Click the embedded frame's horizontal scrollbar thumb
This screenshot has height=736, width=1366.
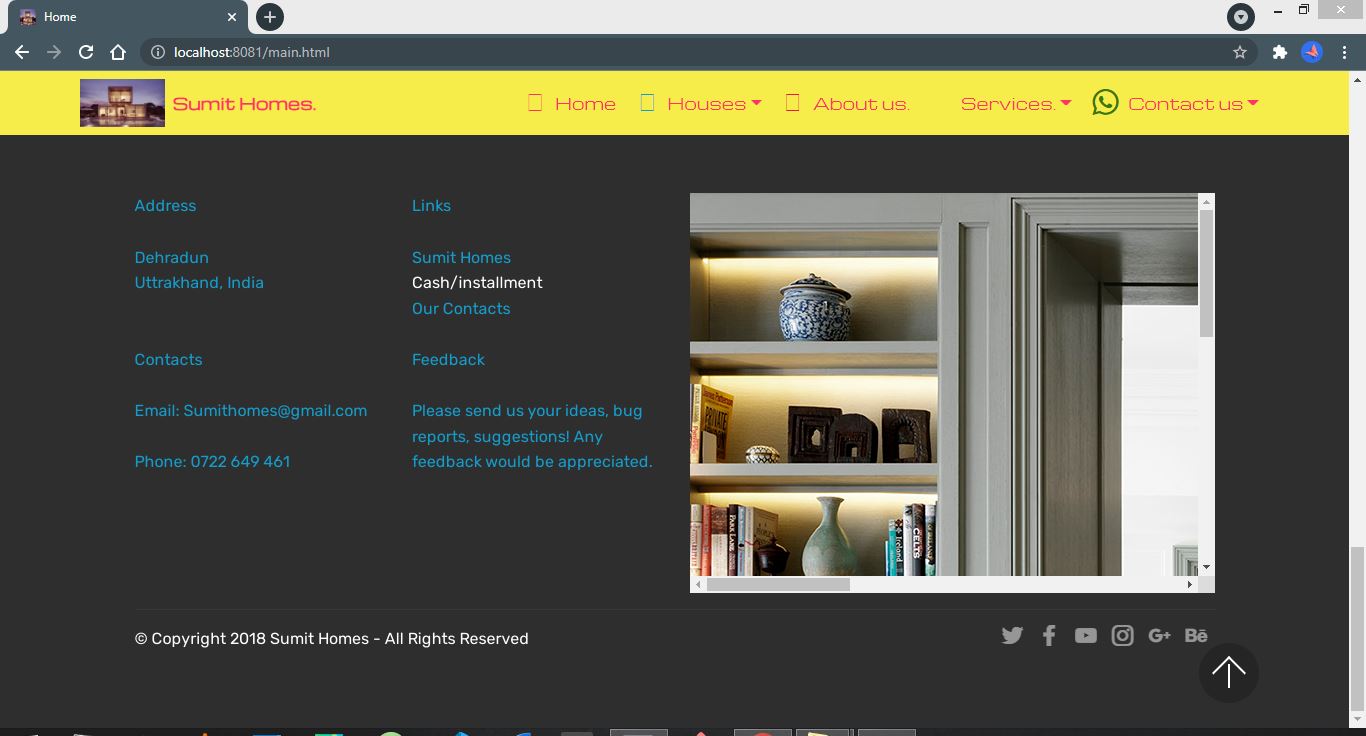[x=778, y=584]
